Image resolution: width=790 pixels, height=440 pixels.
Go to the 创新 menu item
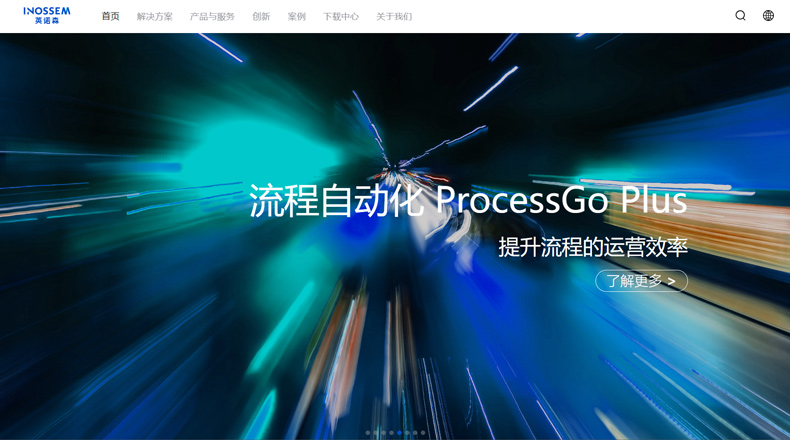click(x=261, y=17)
